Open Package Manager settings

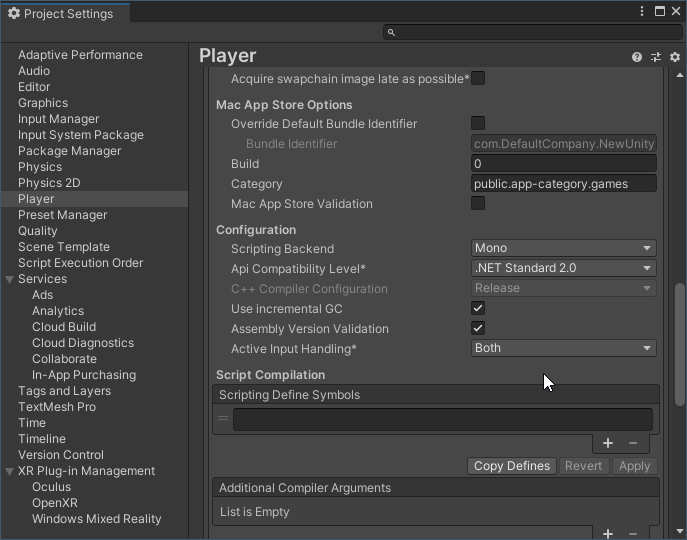(69, 151)
